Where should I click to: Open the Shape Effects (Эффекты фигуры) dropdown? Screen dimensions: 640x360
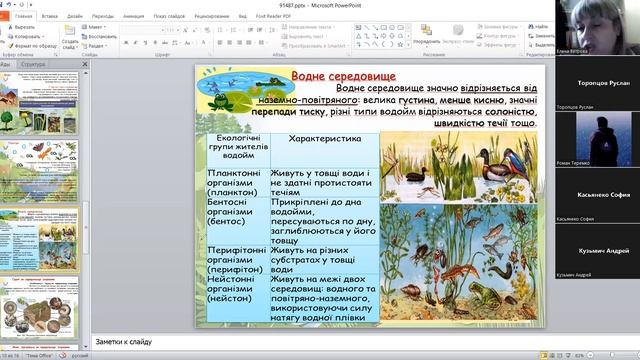498,45
